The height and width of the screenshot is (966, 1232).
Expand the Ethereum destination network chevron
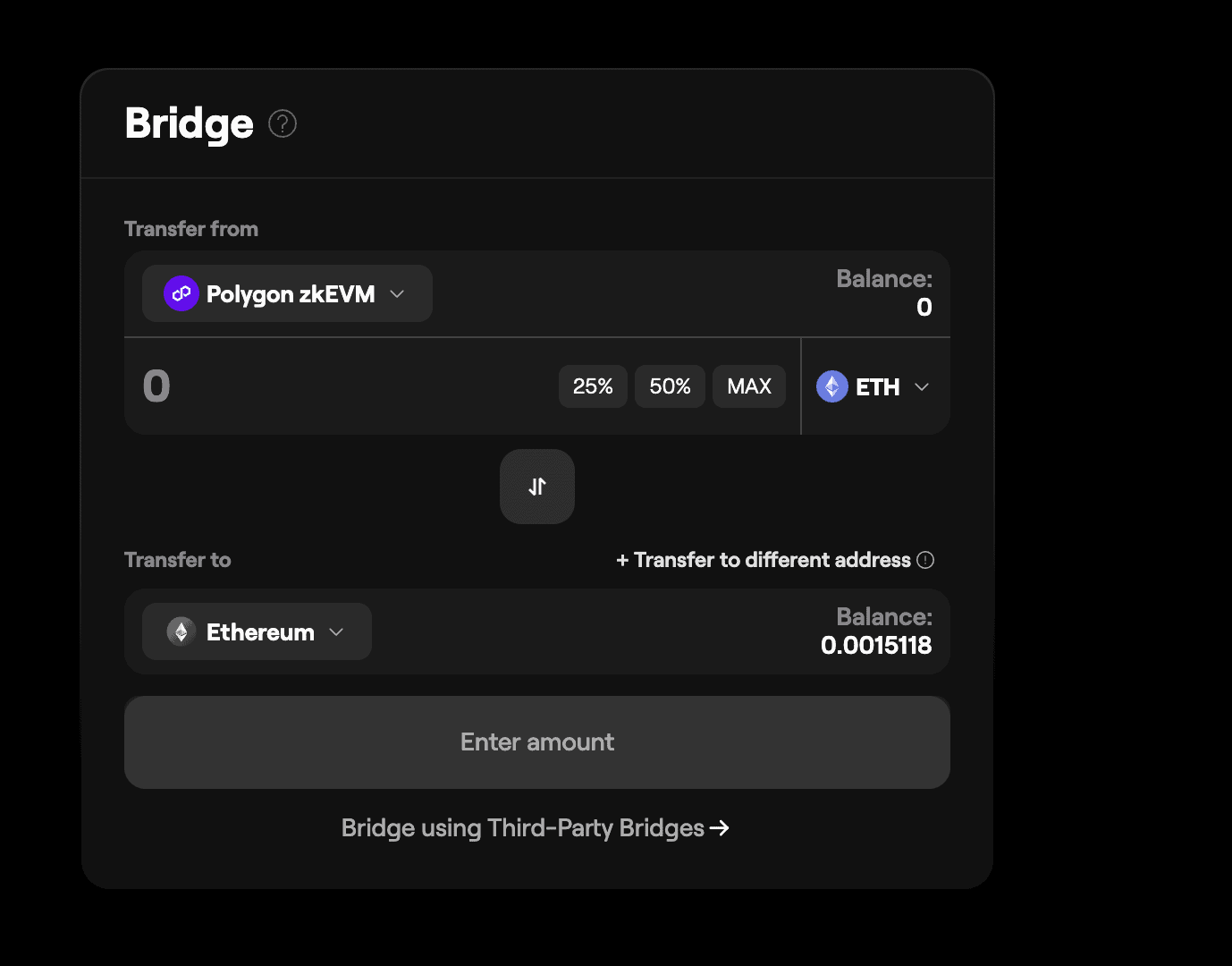[337, 631]
